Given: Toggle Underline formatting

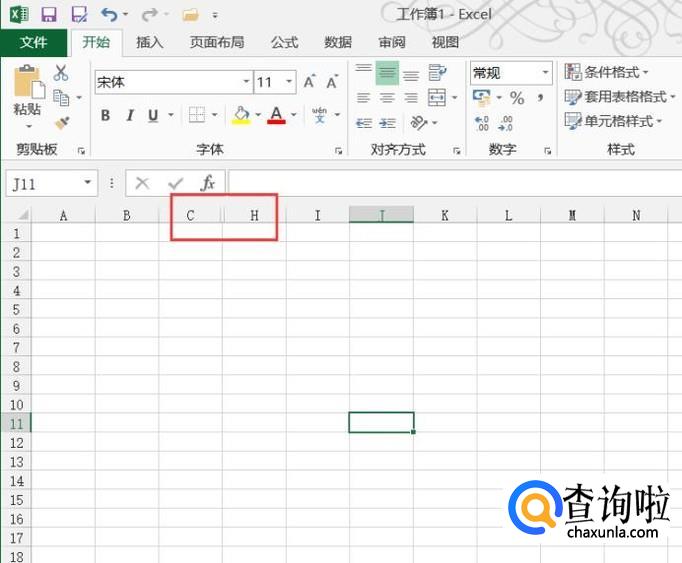Looking at the screenshot, I should pos(153,115).
